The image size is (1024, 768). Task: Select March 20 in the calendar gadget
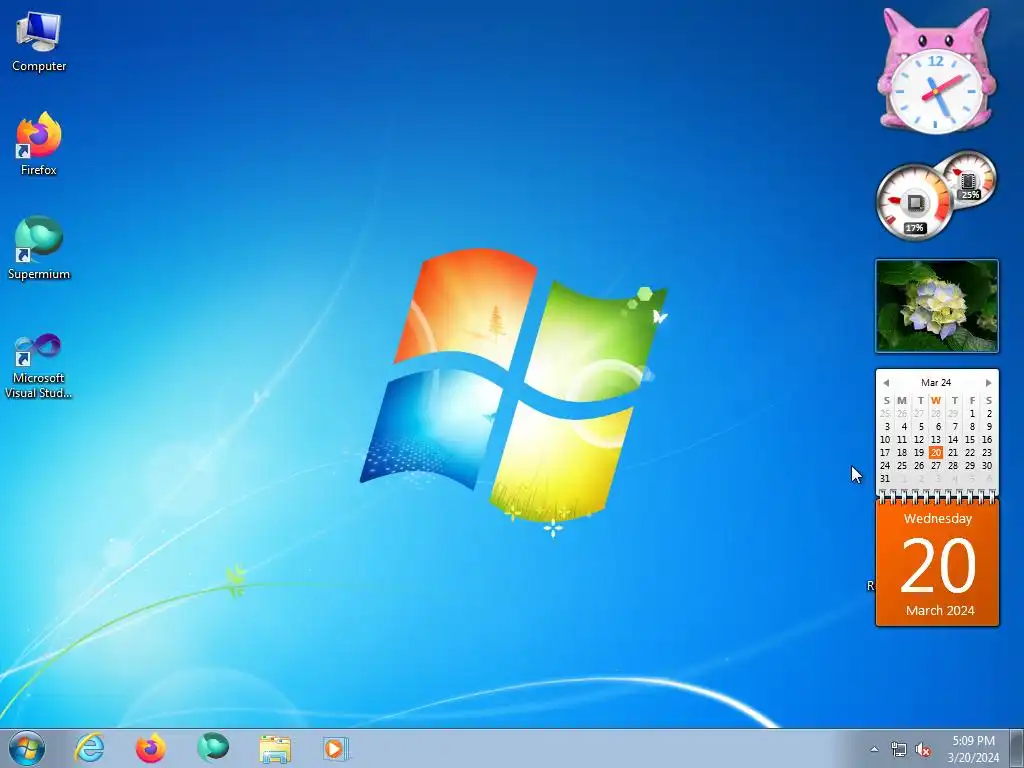(936, 452)
